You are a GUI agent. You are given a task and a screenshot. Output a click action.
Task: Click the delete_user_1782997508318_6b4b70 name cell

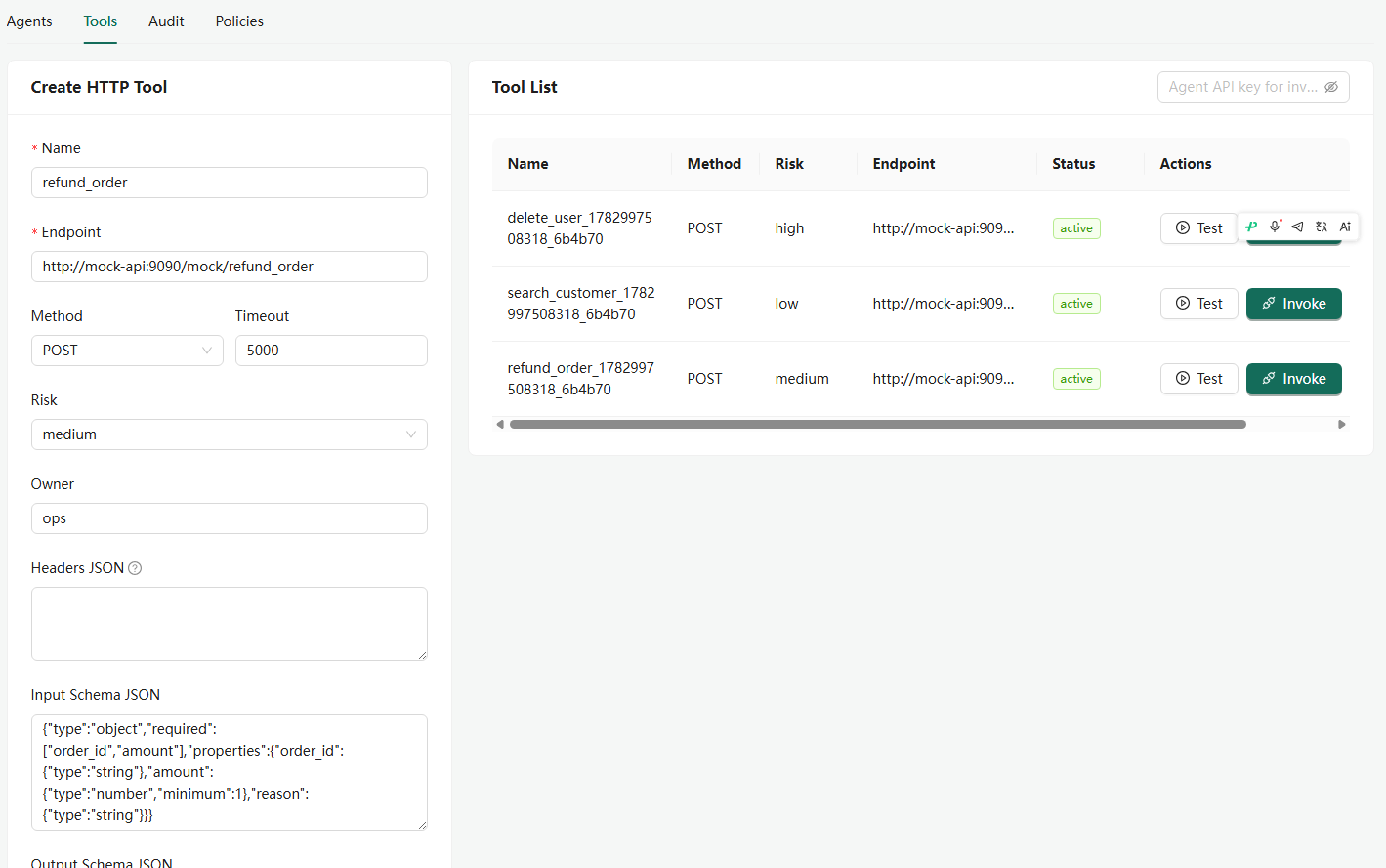[x=580, y=228]
